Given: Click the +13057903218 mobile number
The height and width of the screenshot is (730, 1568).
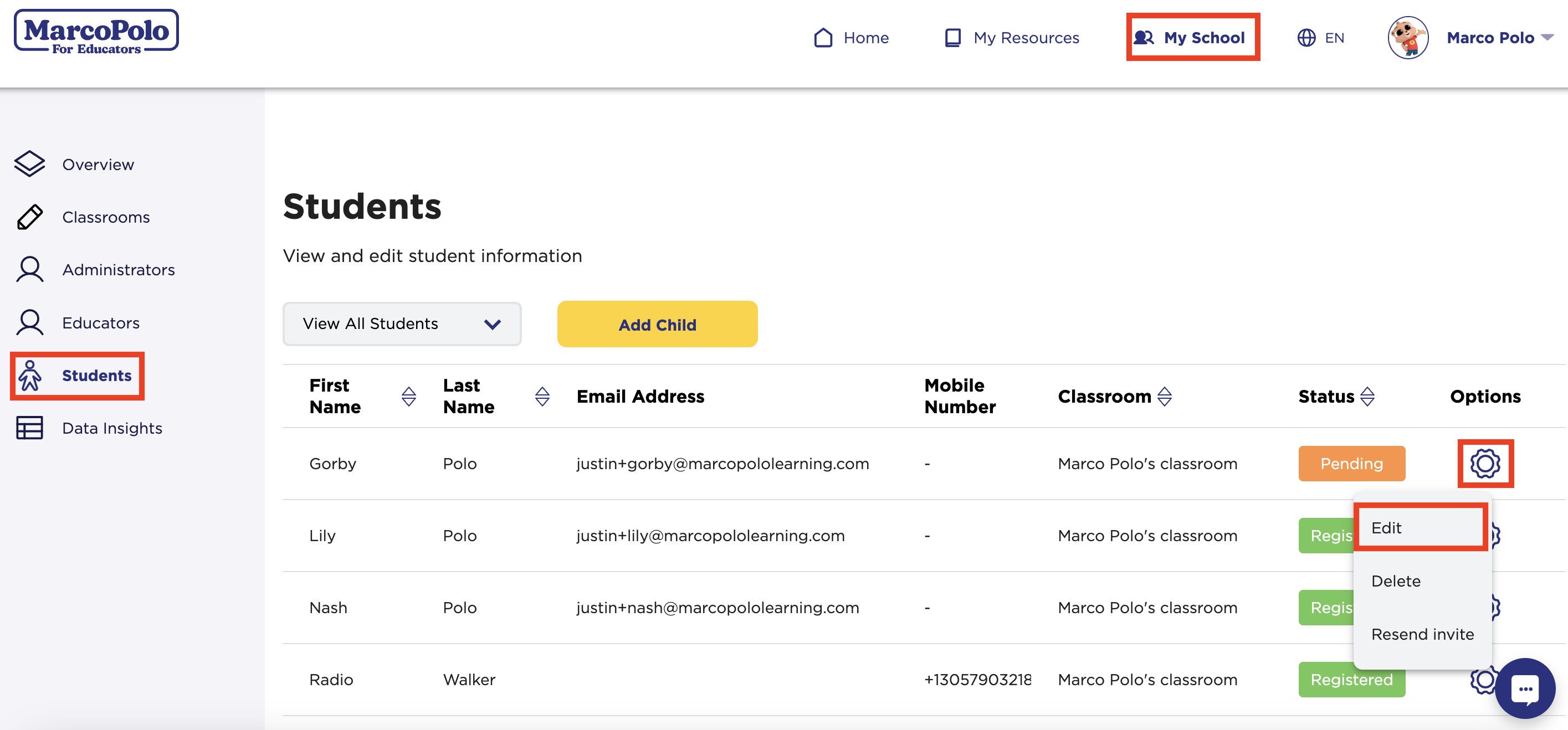Looking at the screenshot, I should tap(977, 680).
